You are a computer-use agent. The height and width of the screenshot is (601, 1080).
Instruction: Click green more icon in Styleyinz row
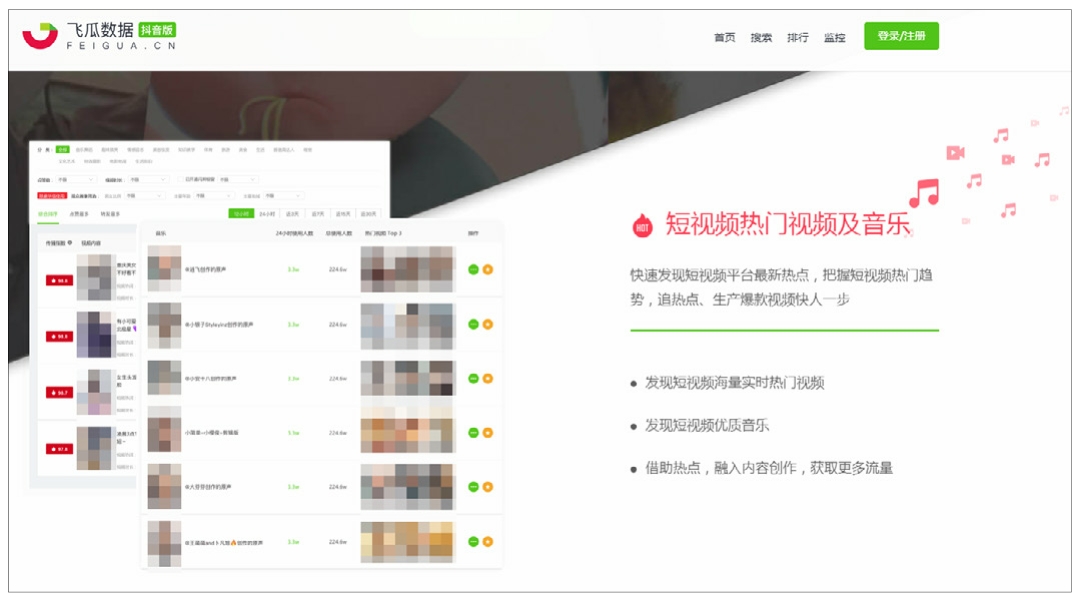pyautogui.click(x=473, y=324)
